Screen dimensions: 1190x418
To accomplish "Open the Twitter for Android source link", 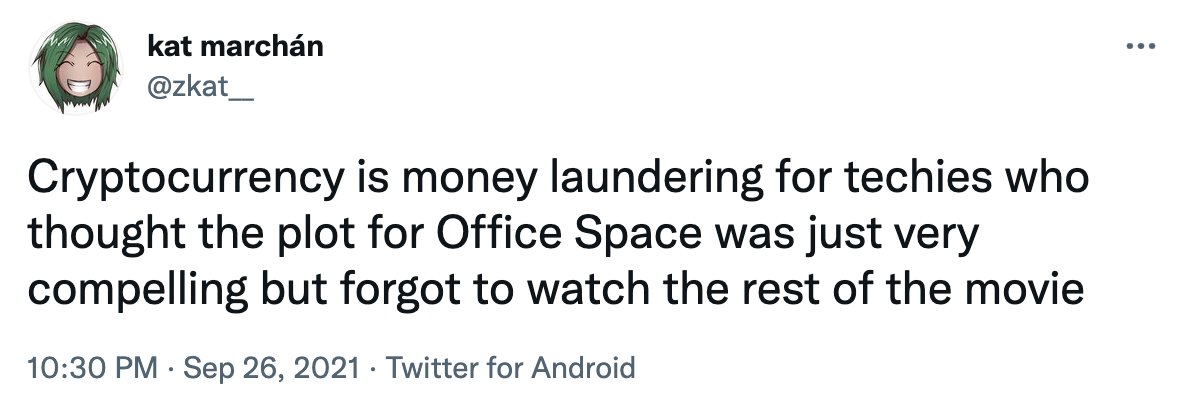I will click(x=510, y=367).
